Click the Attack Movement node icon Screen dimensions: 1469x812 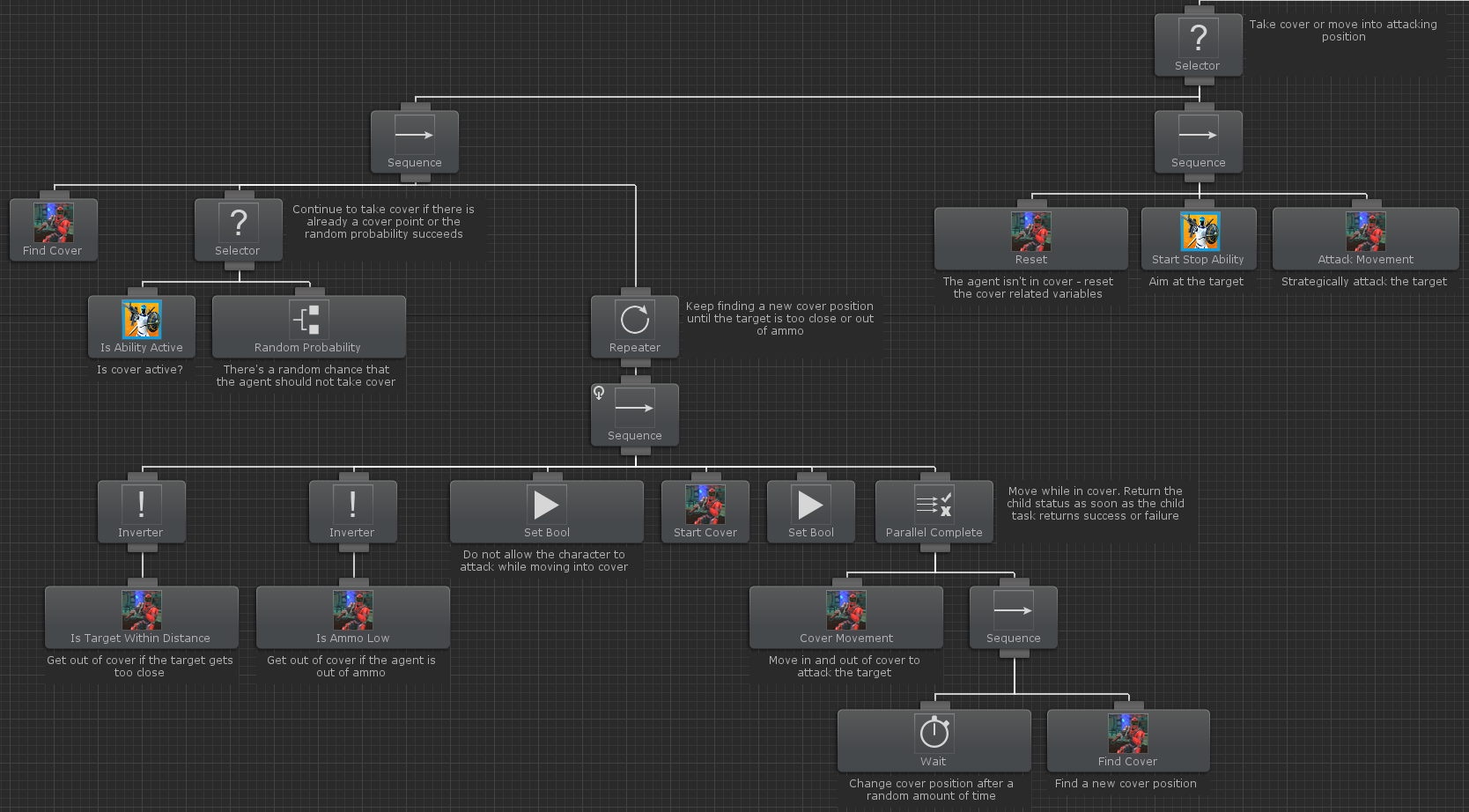point(1365,232)
